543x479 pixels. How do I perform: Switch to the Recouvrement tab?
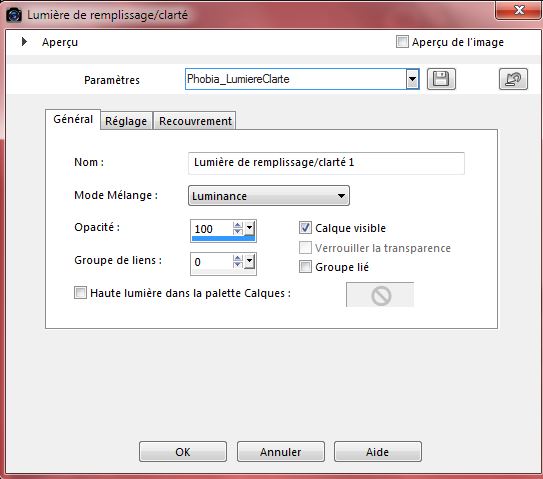pyautogui.click(x=195, y=121)
